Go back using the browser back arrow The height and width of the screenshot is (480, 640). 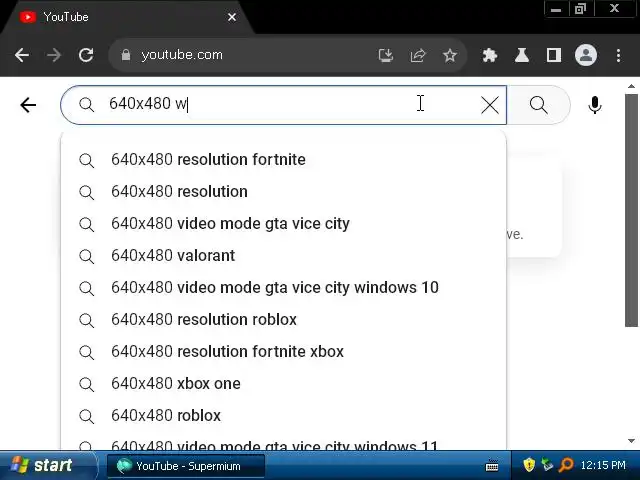click(x=22, y=55)
